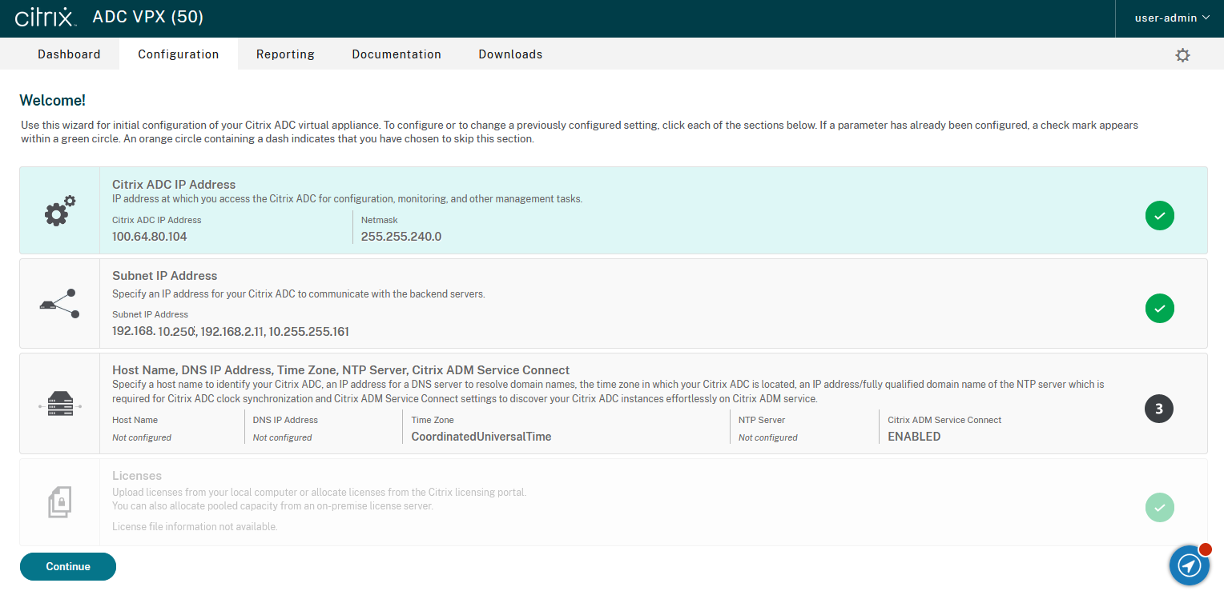Image resolution: width=1224 pixels, height=600 pixels.
Task: Select the Subnet IP Address network icon
Action: coord(59,302)
